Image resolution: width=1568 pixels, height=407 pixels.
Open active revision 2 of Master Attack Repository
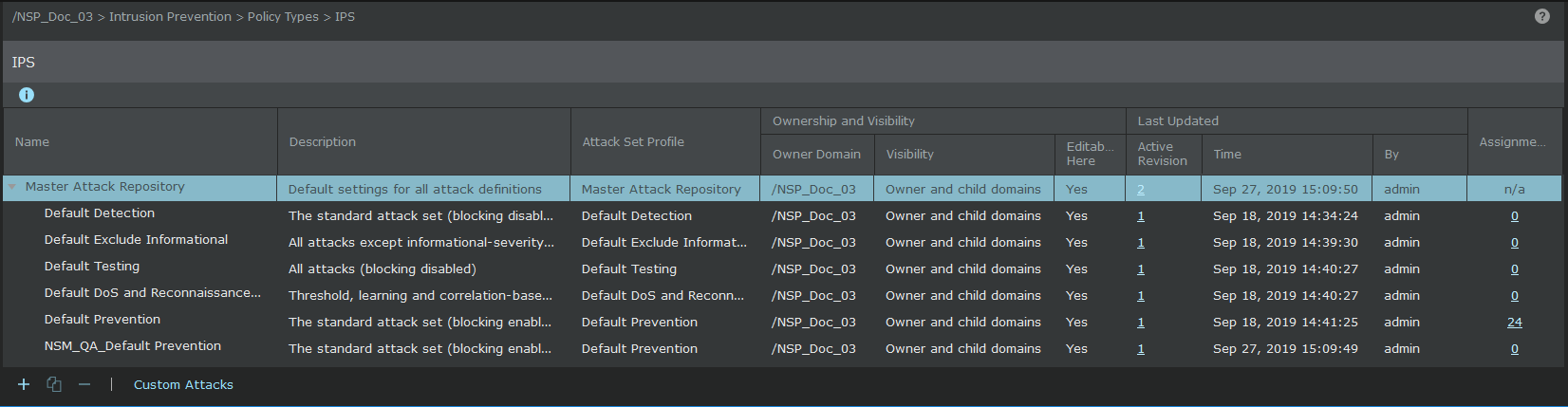[x=1141, y=189]
